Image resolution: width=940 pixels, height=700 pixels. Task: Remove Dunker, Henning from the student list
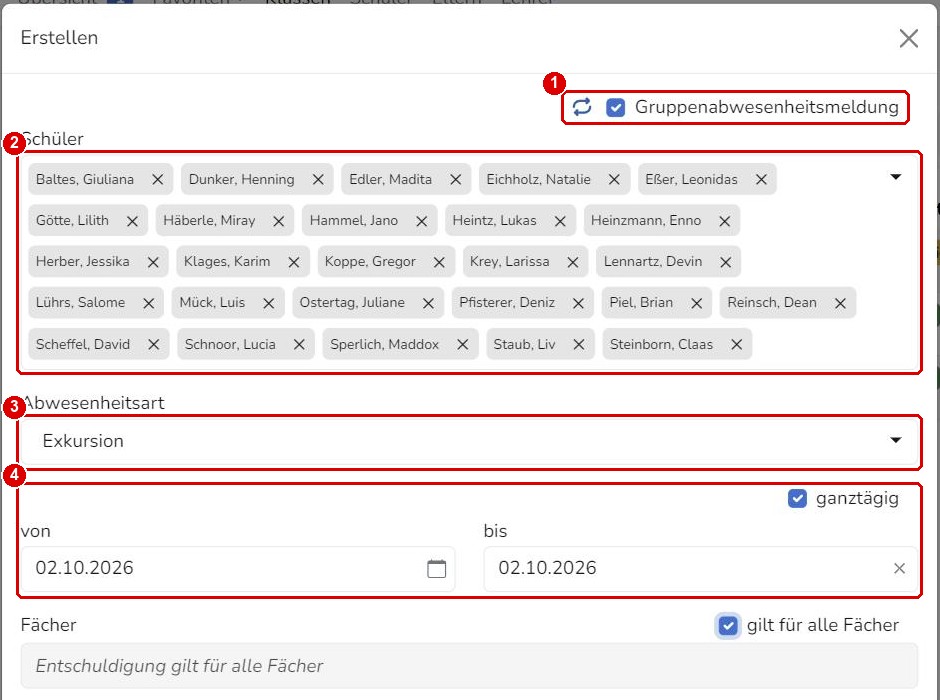[x=318, y=179]
